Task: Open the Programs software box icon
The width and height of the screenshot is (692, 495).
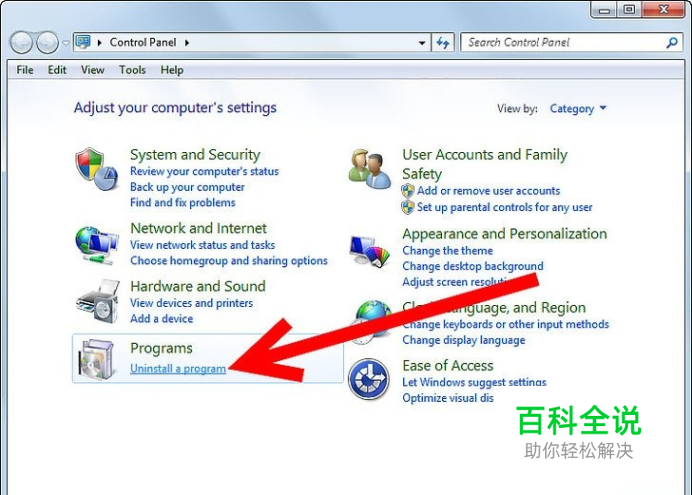Action: [96, 359]
